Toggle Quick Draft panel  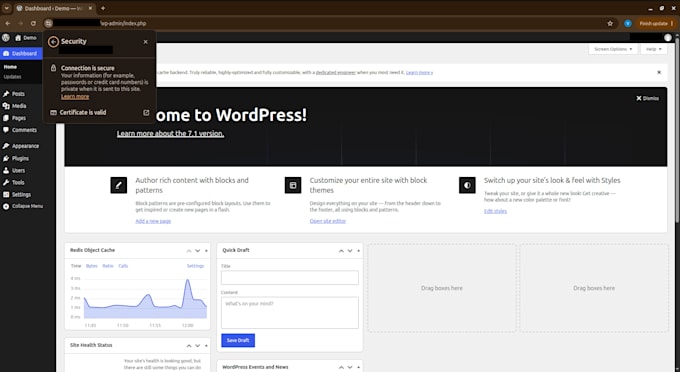pos(358,251)
